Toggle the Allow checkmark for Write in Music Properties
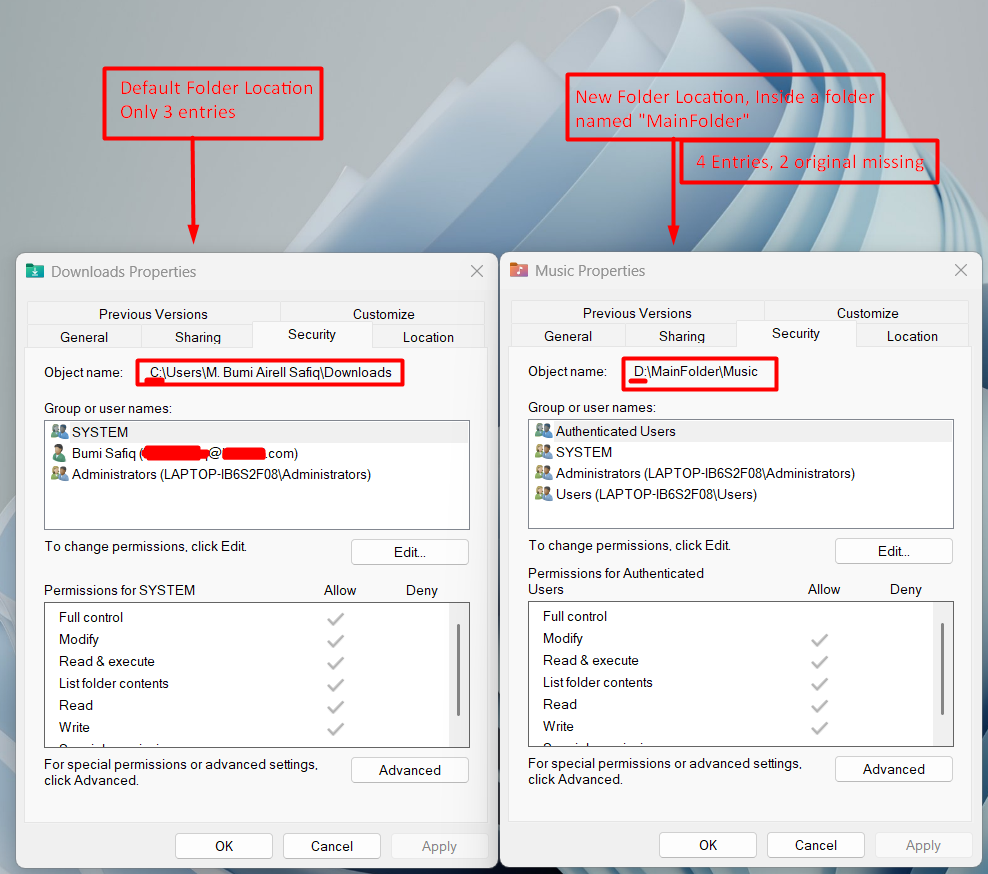 820,726
